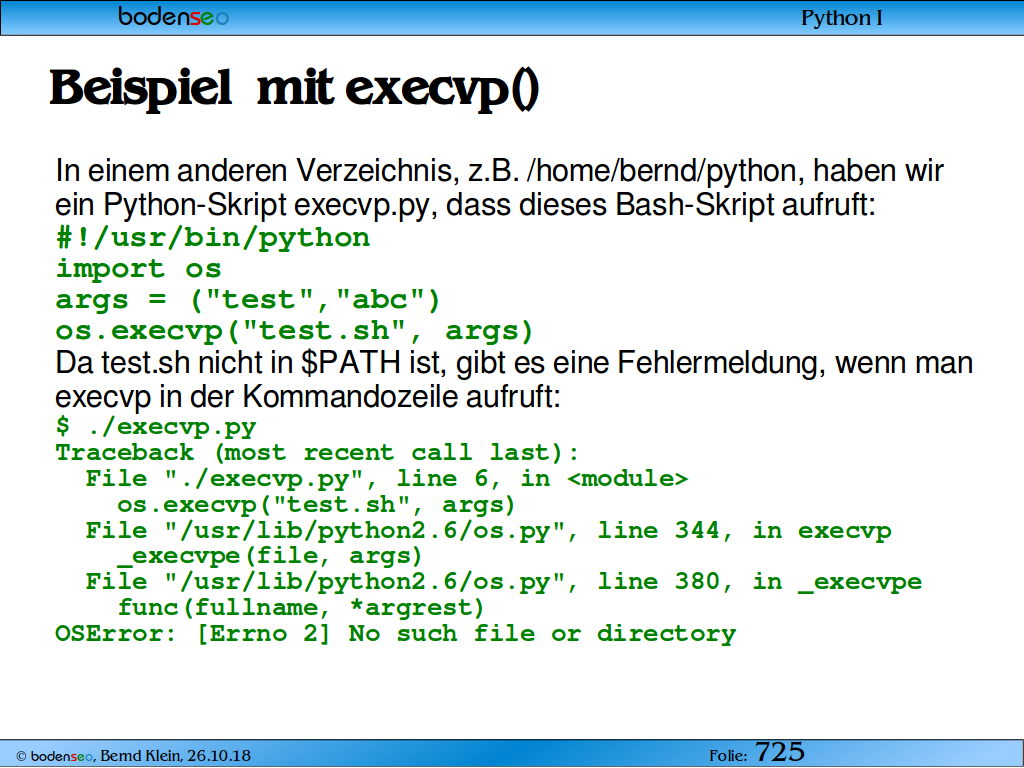Viewport: 1024px width, 768px height.
Task: Click the traceback line '_execvpe(file, args)'
Action: coord(270,556)
